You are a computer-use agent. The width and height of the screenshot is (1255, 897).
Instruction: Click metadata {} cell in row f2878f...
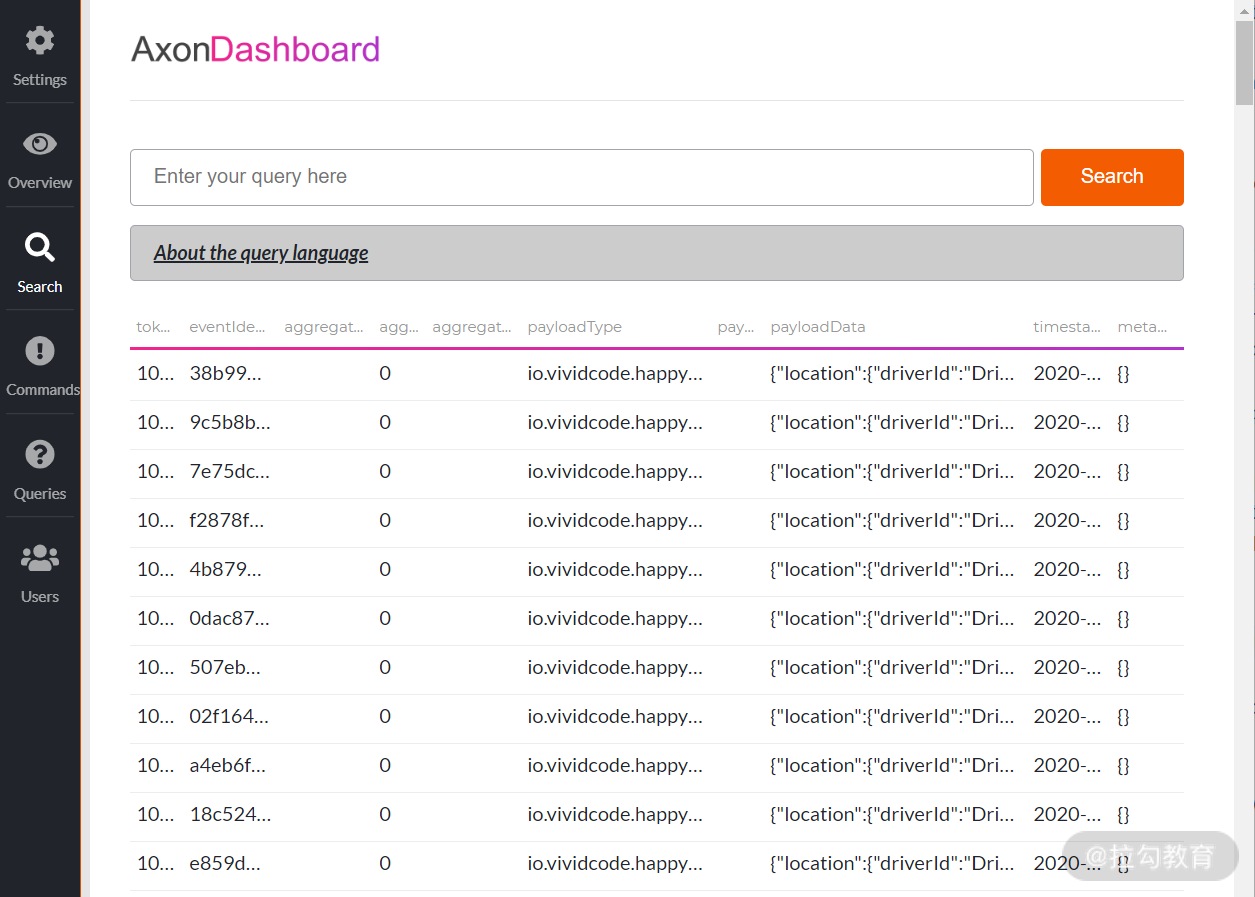click(x=1123, y=521)
